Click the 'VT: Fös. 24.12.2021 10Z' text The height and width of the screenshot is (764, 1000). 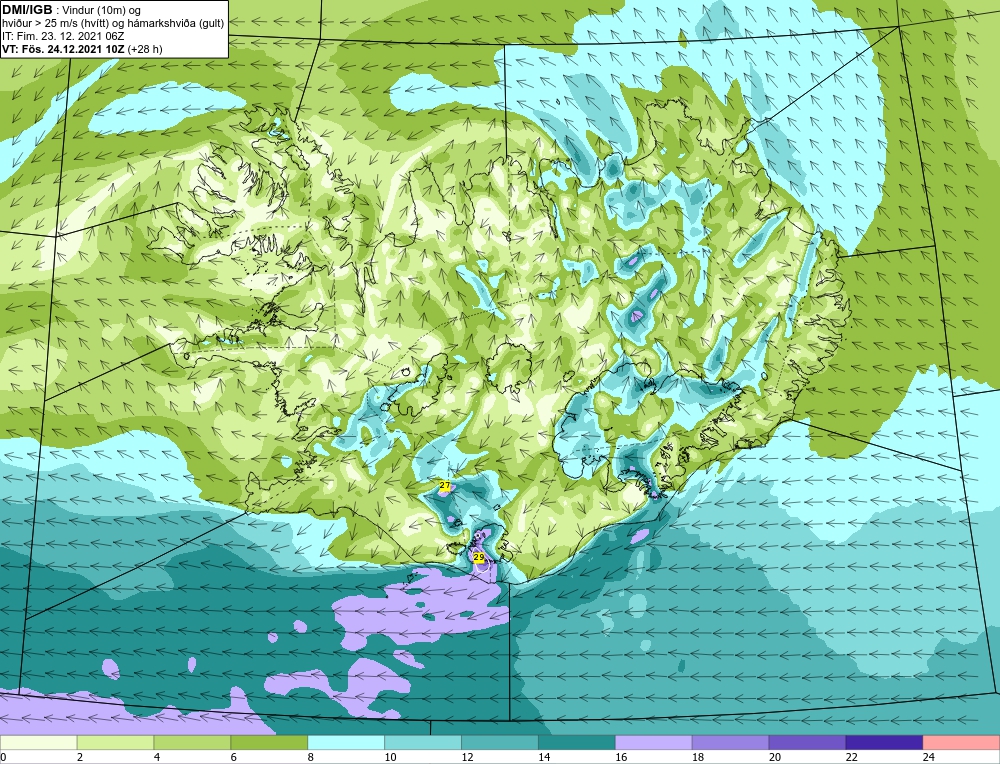pyautogui.click(x=63, y=49)
